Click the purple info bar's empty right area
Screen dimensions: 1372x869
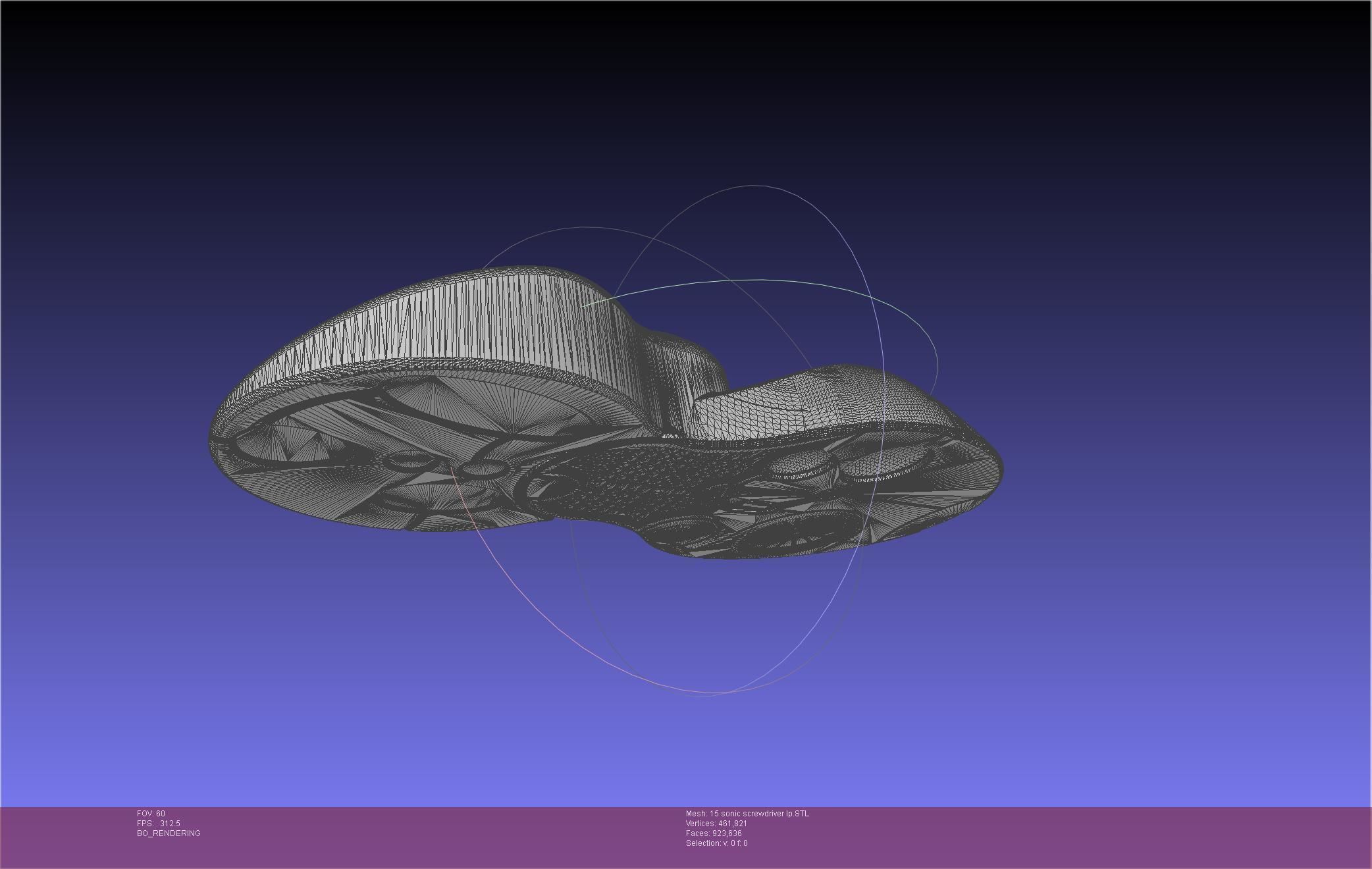click(1119, 836)
